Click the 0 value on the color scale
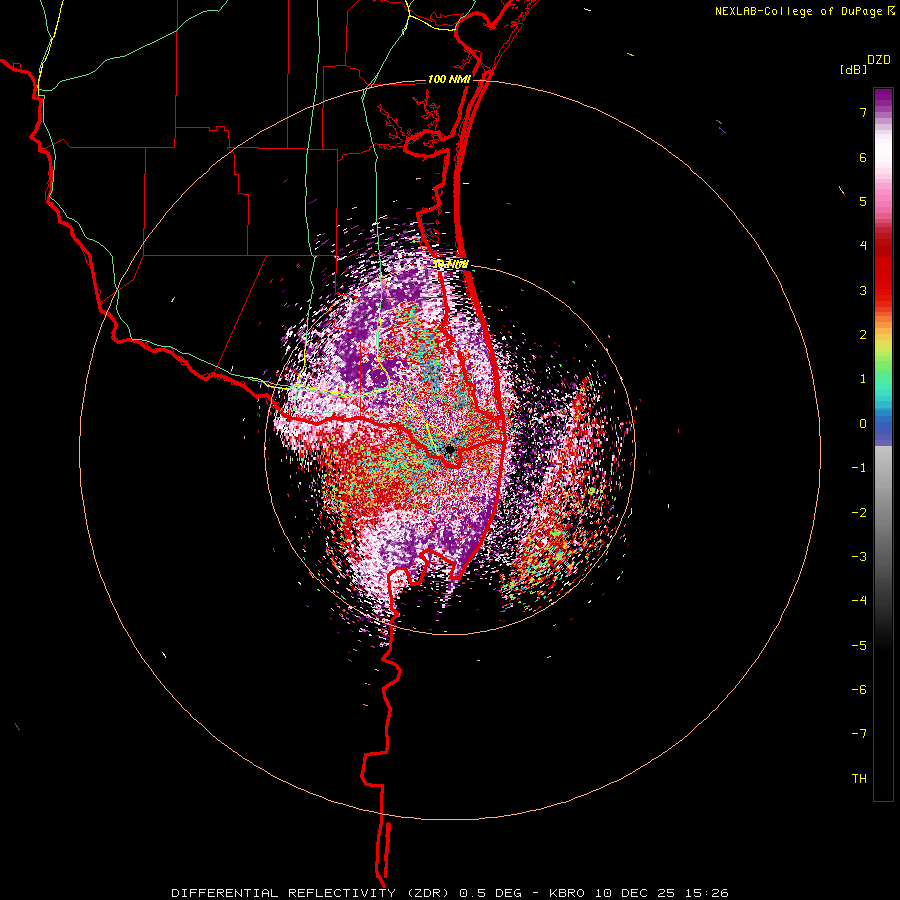Viewport: 900px width, 900px height. coord(863,424)
